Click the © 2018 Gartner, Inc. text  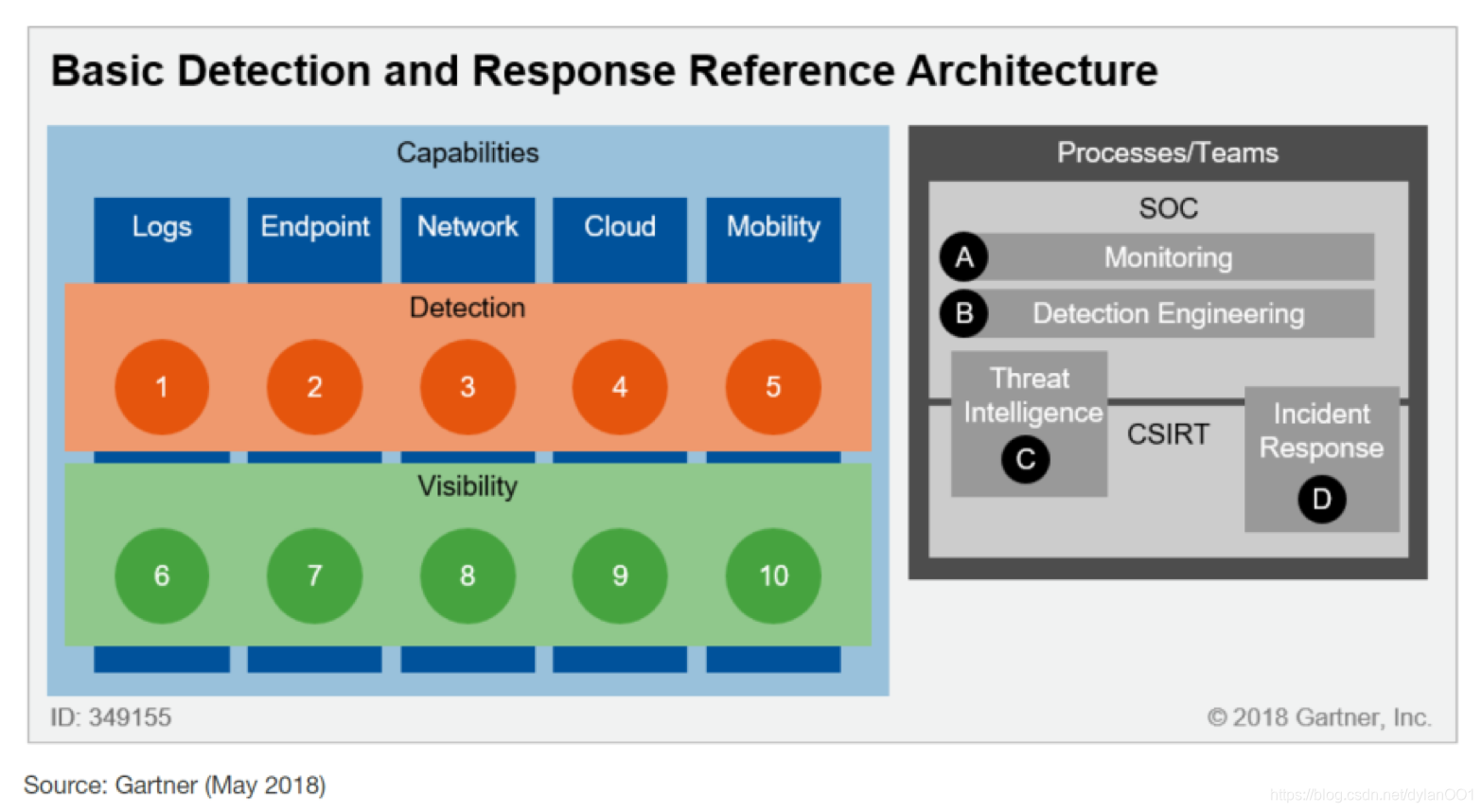click(1319, 717)
